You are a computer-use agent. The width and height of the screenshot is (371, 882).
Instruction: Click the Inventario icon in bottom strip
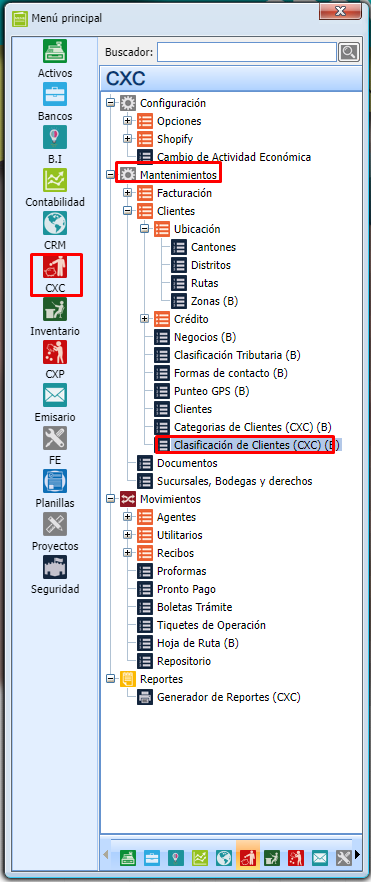(272, 857)
